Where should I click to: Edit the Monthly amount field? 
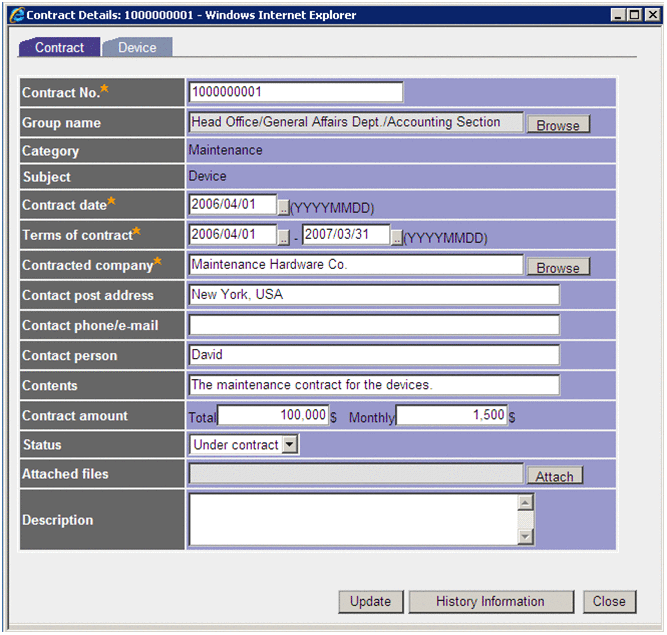452,415
